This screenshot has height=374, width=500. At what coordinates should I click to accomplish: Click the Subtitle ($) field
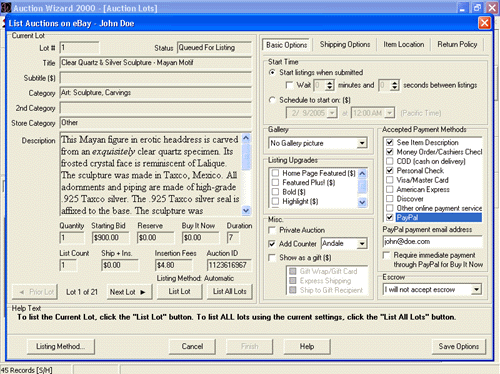156,78
